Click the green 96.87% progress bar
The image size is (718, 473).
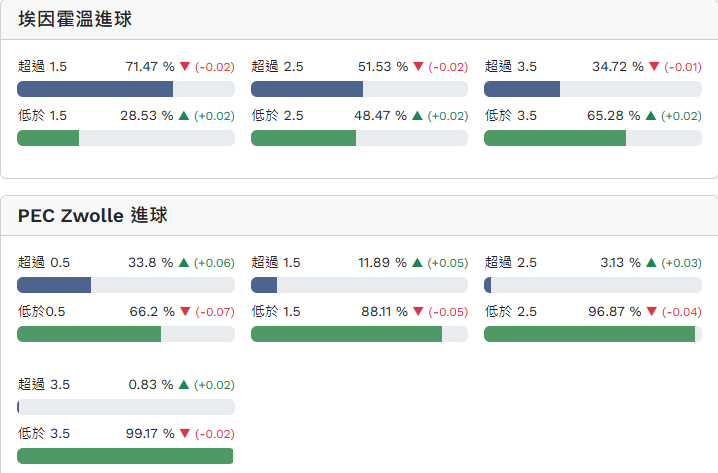pos(589,334)
